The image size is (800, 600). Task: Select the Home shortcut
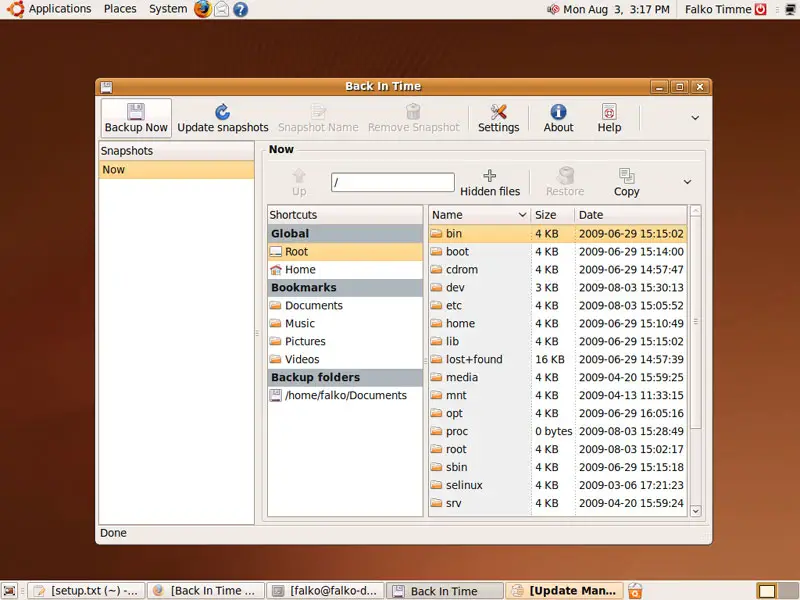pyautogui.click(x=345, y=269)
